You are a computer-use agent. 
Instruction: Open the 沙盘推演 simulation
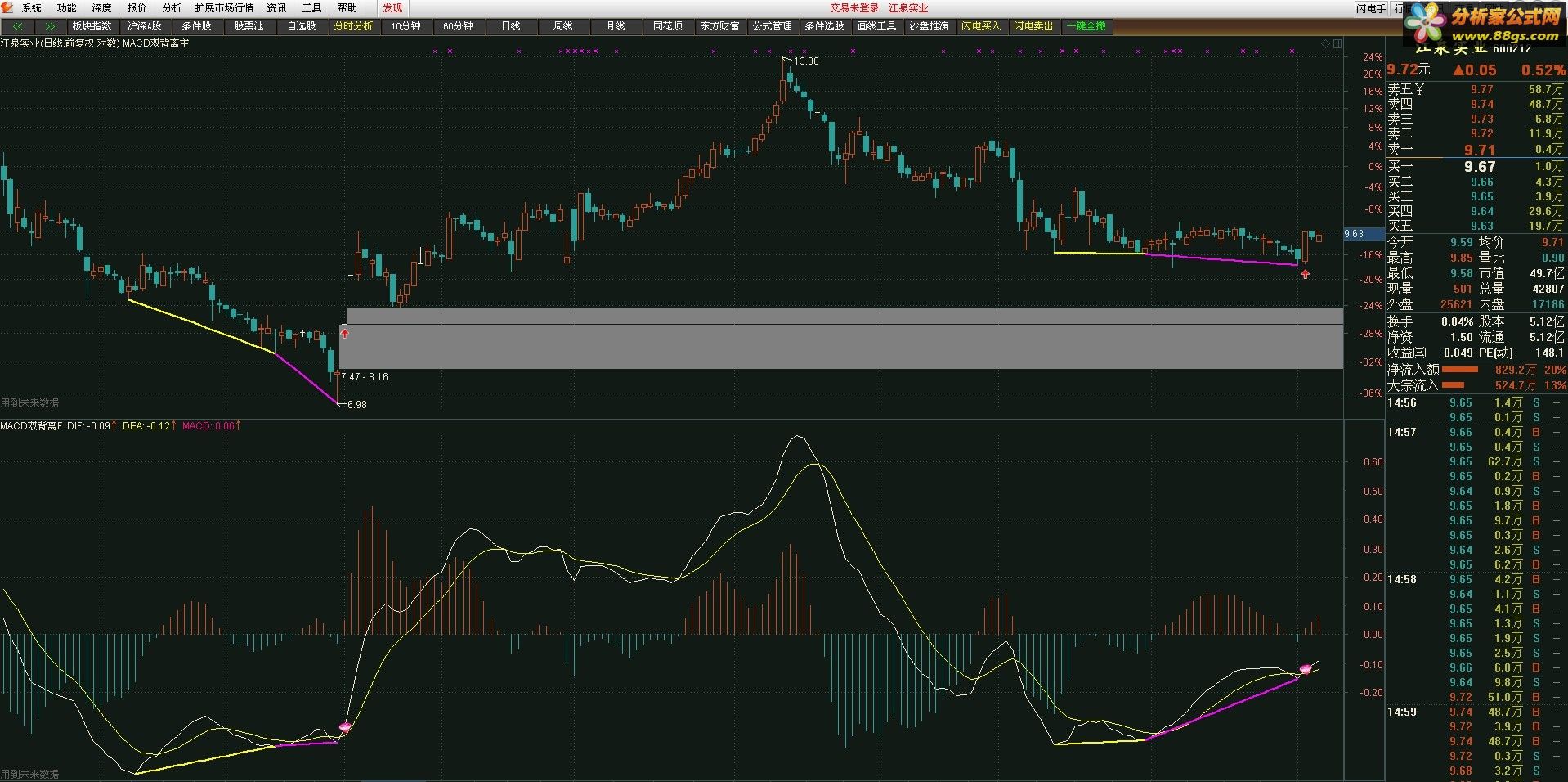[929, 26]
